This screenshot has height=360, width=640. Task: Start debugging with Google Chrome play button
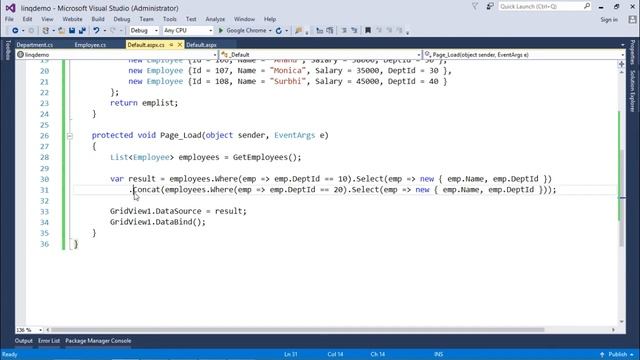click(x=221, y=31)
